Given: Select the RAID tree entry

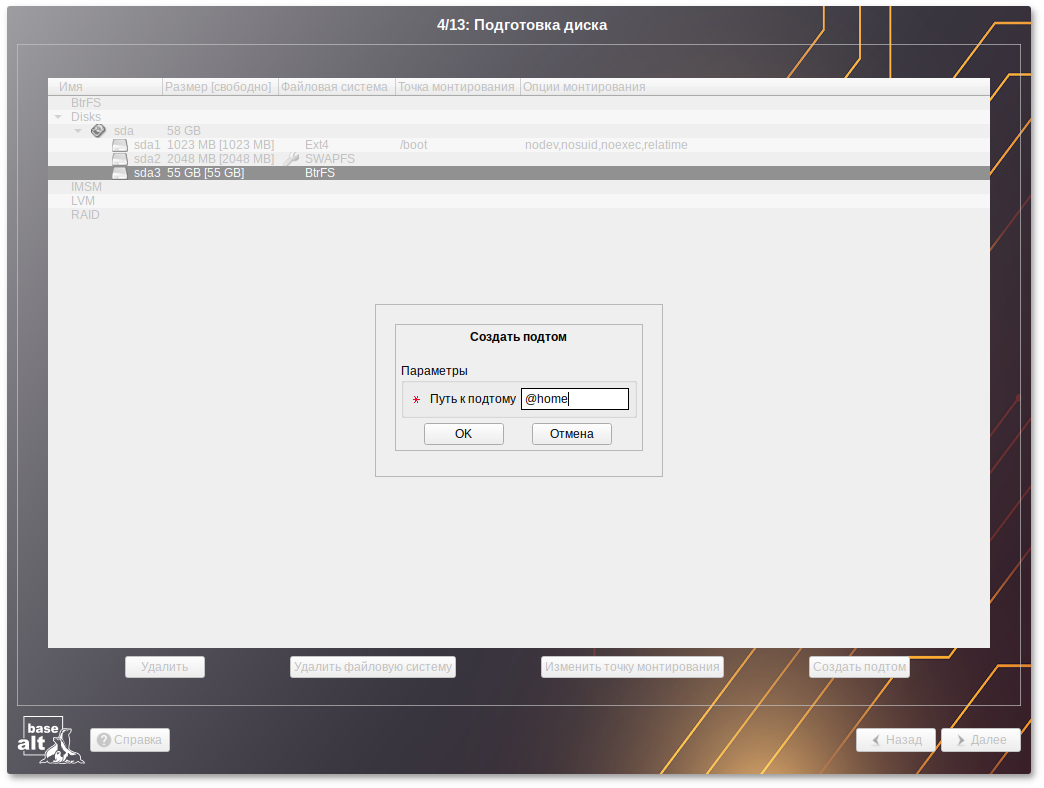Looking at the screenshot, I should click(85, 215).
